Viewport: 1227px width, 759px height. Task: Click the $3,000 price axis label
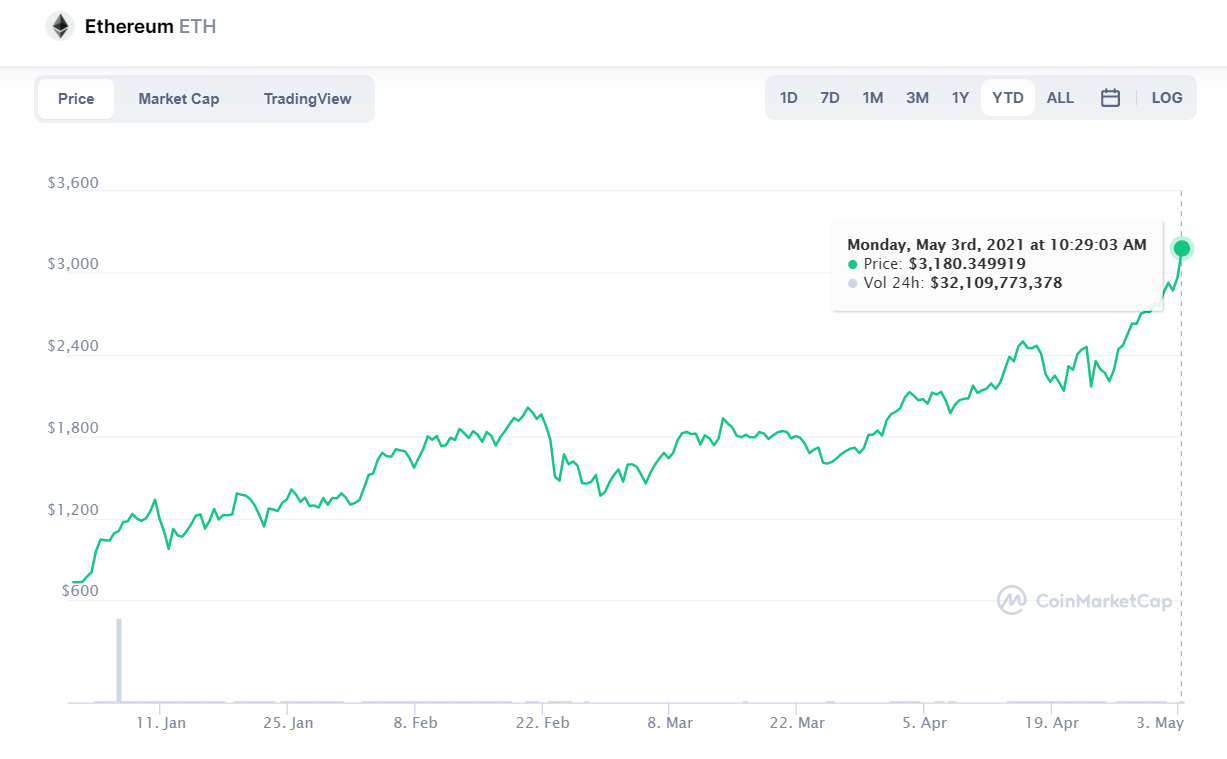click(71, 264)
